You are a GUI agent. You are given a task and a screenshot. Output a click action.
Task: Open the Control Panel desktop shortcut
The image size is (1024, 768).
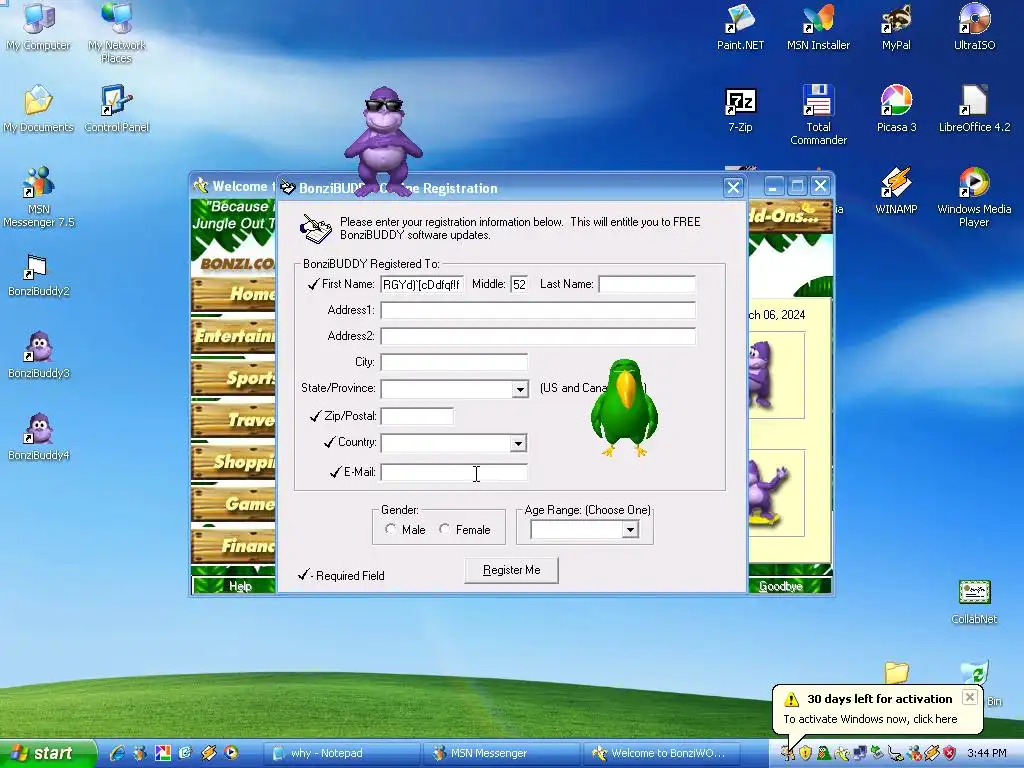[117, 108]
